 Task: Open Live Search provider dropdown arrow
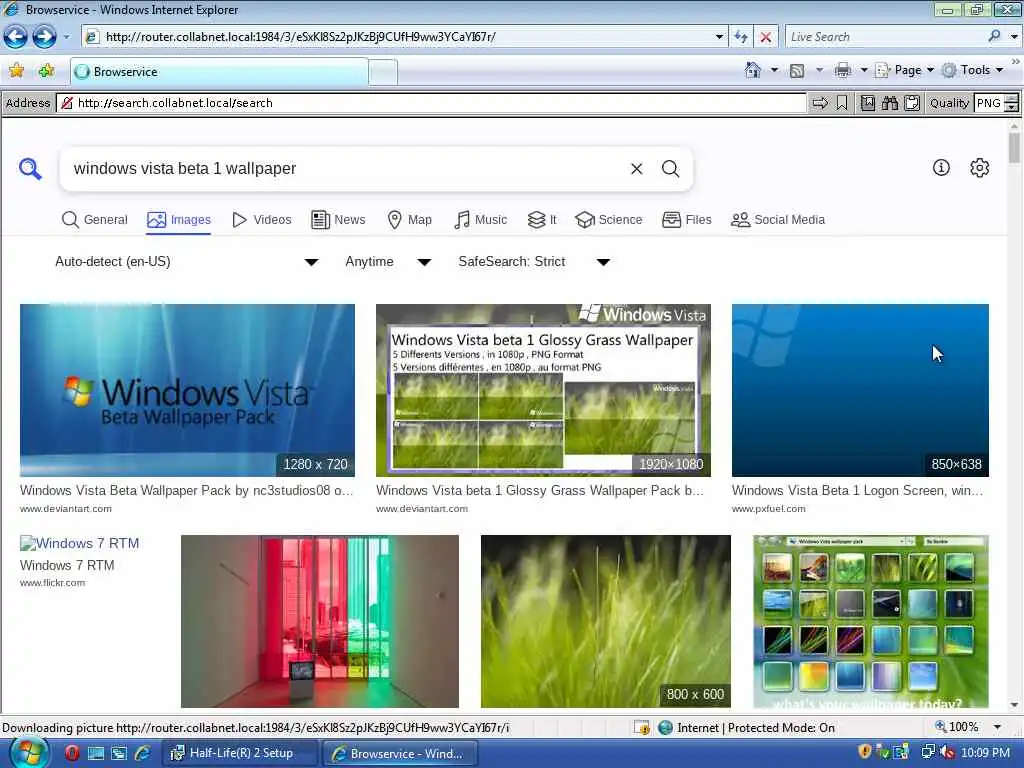1014,37
